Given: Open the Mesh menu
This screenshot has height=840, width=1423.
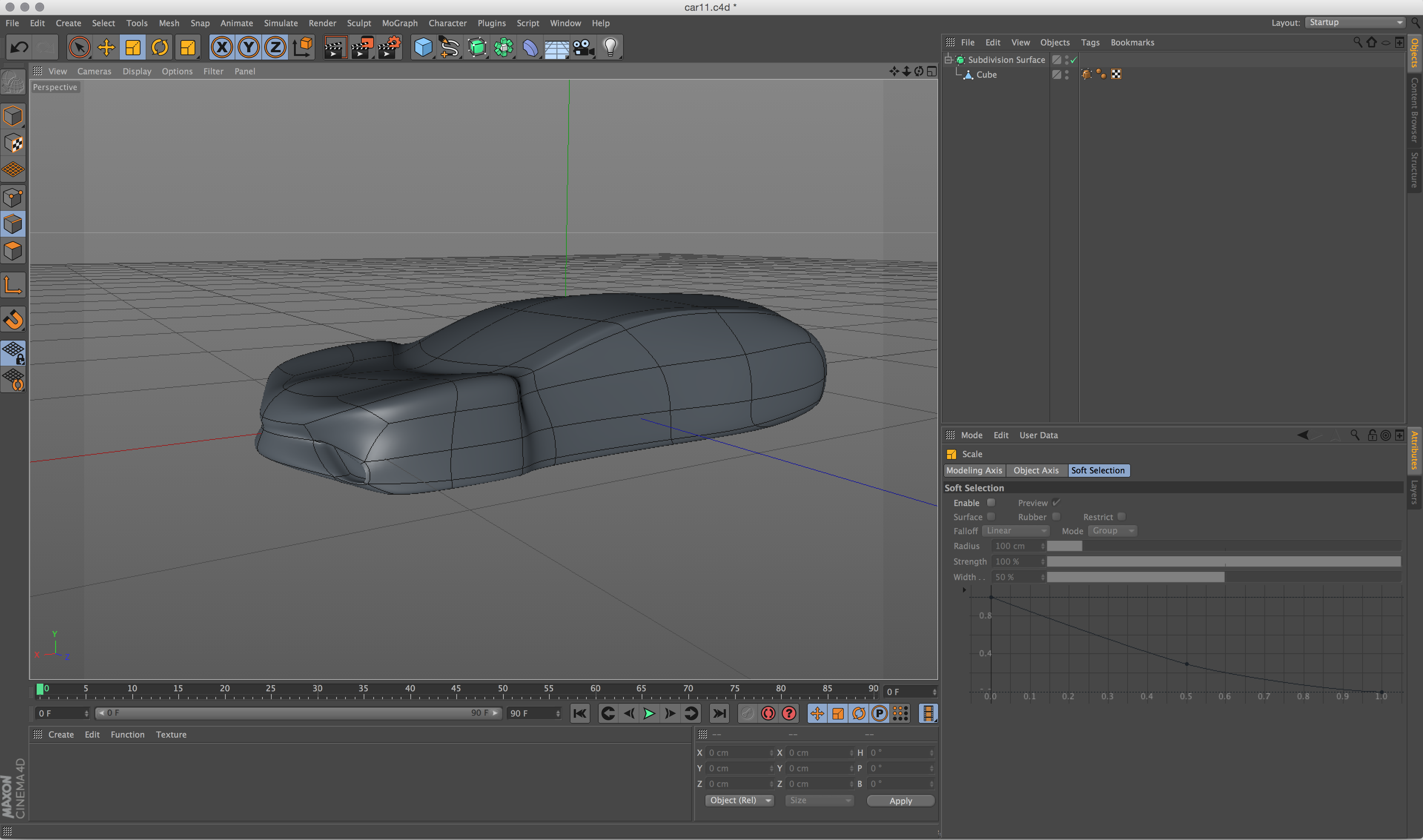Looking at the screenshot, I should point(169,23).
